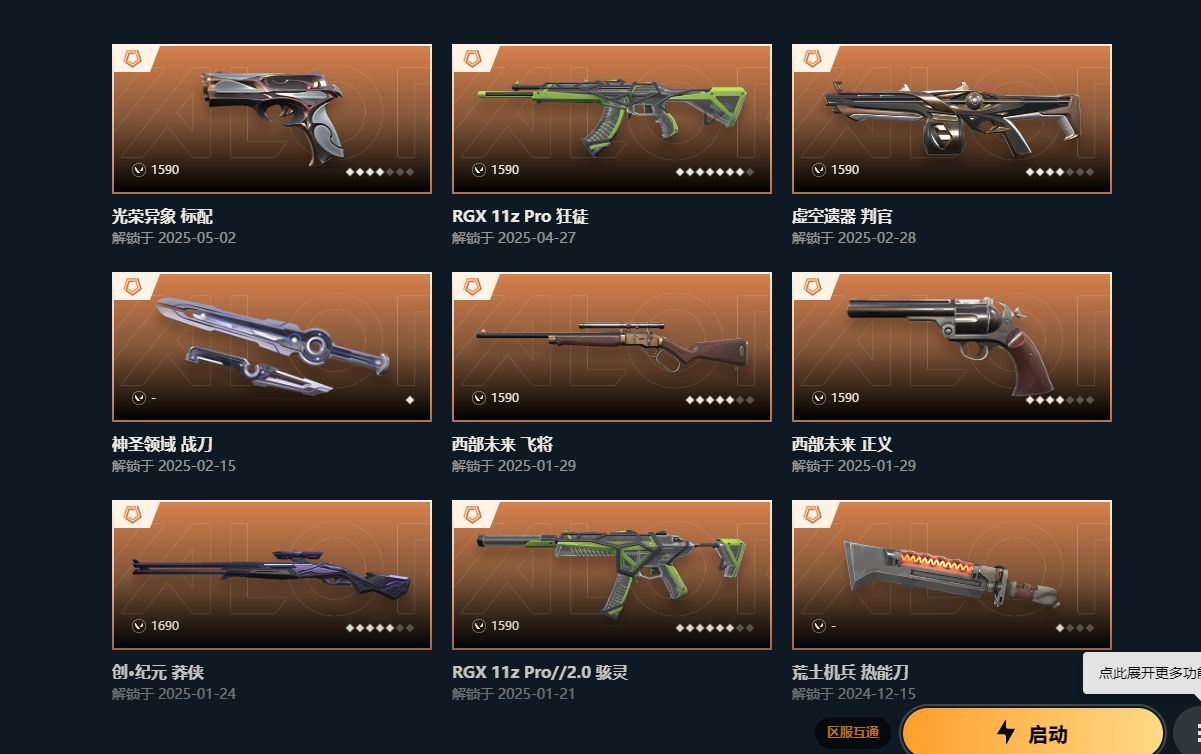
Task: Open RGX 11z Pro//2.0 骇灵 skin card
Action: (x=612, y=575)
